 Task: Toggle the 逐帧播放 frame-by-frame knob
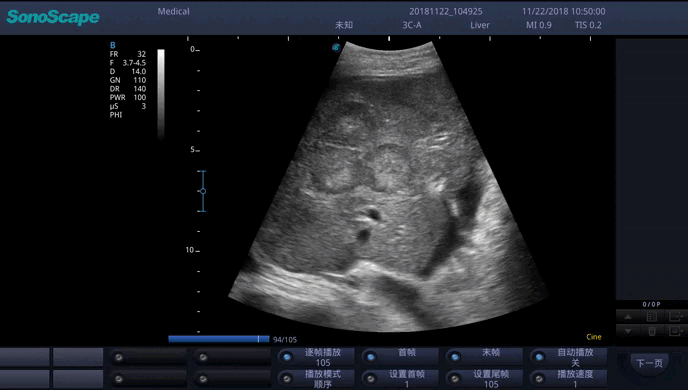(x=315, y=357)
